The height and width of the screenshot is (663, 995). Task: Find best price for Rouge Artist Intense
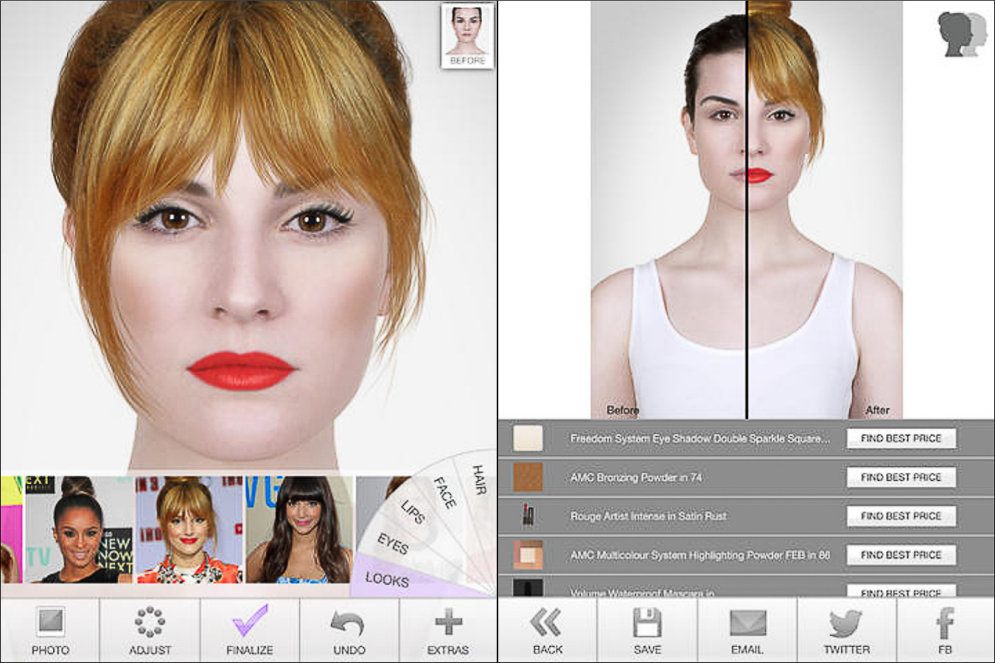pos(901,516)
